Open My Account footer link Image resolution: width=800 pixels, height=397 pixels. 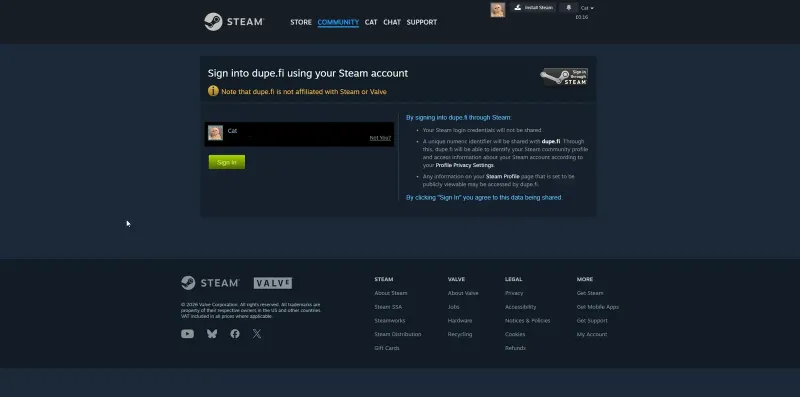pos(592,334)
